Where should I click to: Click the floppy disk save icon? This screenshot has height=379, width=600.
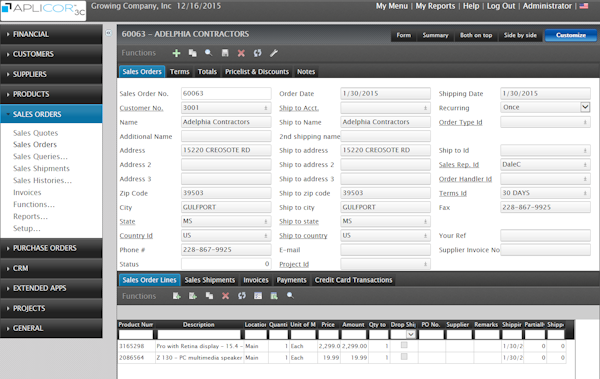(225, 53)
